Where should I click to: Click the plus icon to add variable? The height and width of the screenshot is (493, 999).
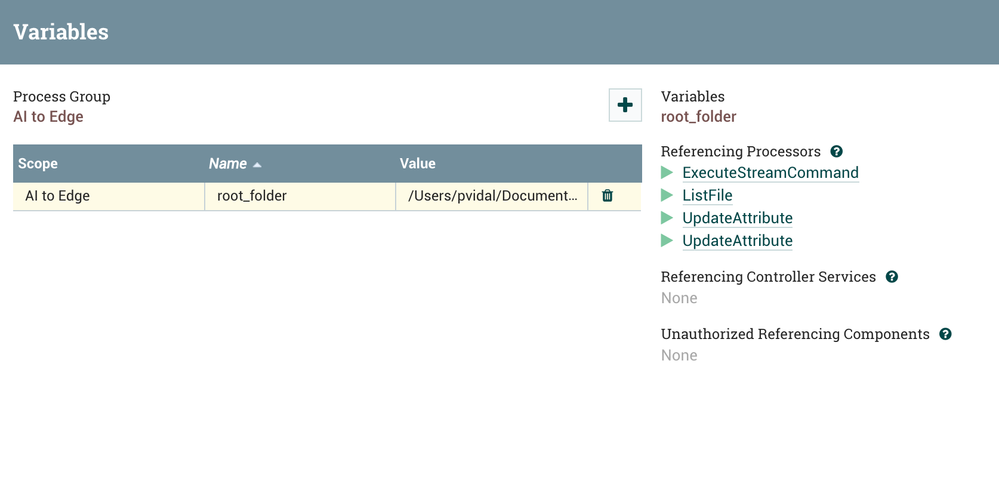[x=625, y=105]
